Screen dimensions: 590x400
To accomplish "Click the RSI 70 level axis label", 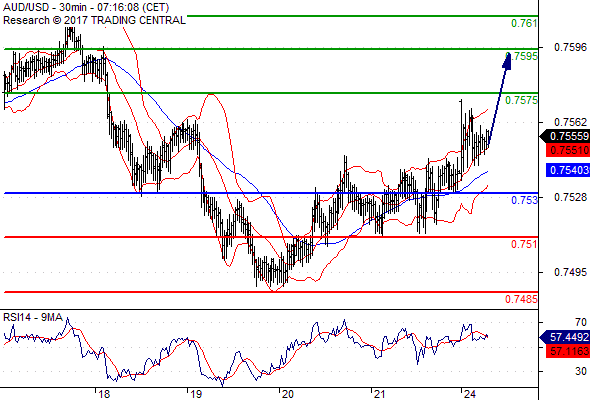I will pyautogui.click(x=581, y=322).
